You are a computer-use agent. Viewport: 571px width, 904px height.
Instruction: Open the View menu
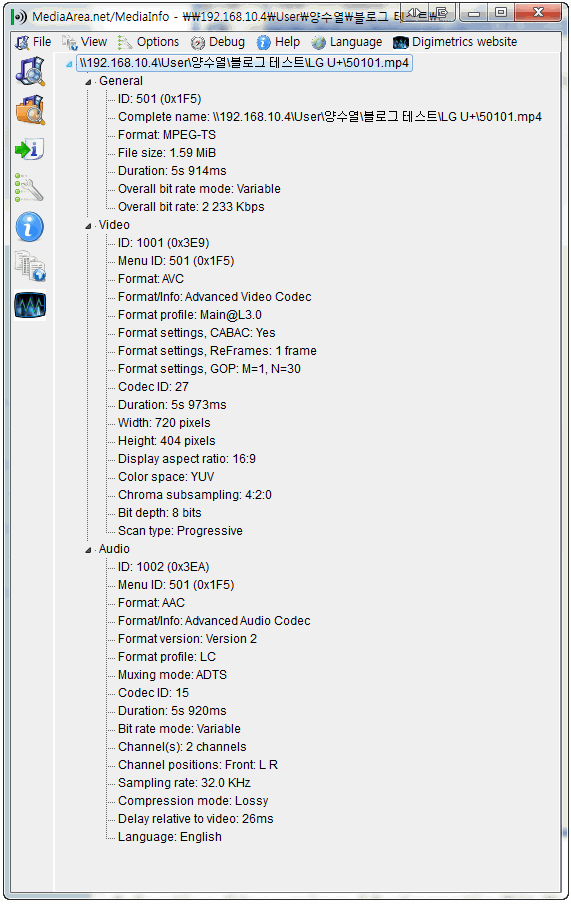point(85,42)
